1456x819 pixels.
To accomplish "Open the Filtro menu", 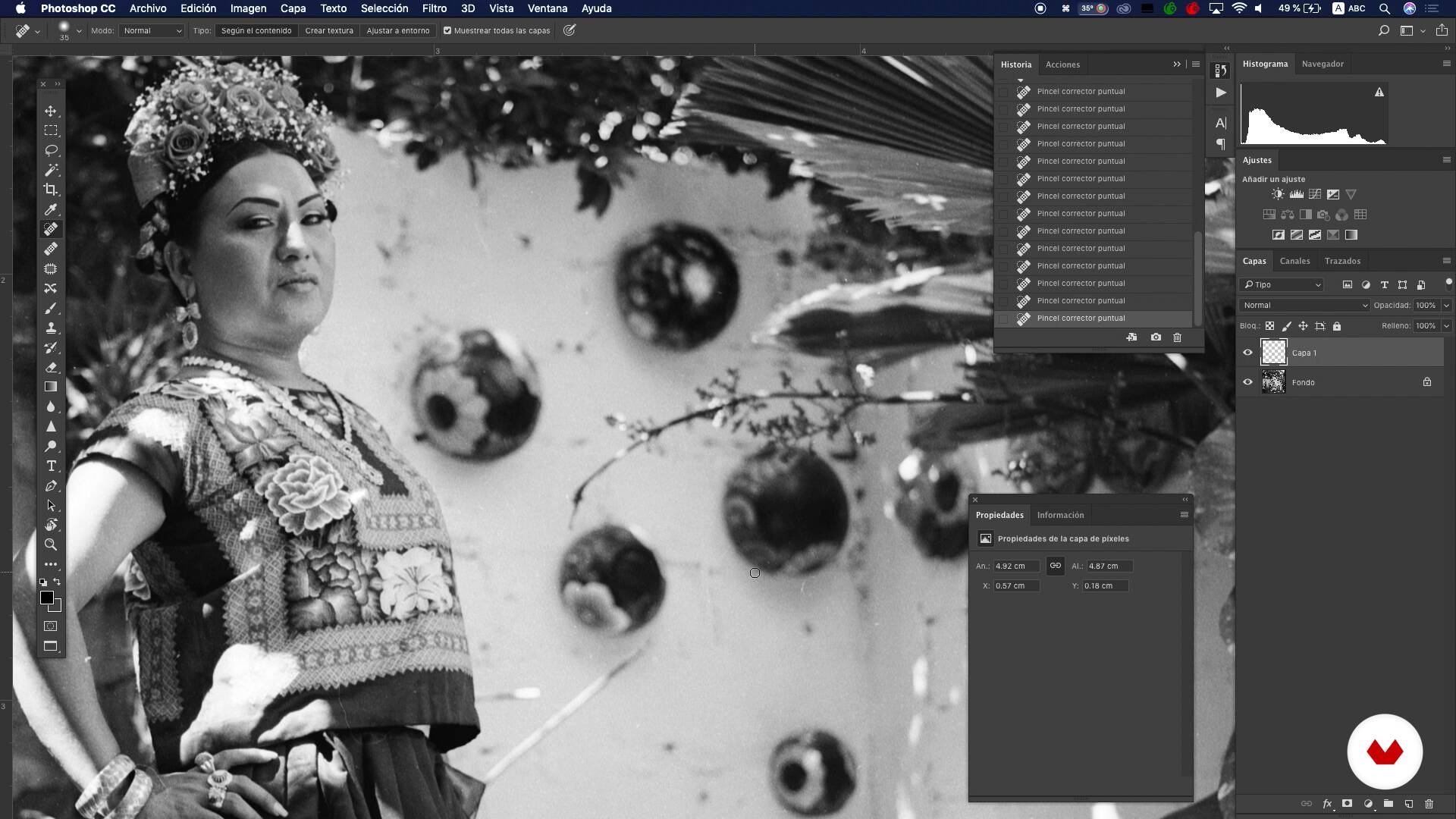I will (x=435, y=8).
